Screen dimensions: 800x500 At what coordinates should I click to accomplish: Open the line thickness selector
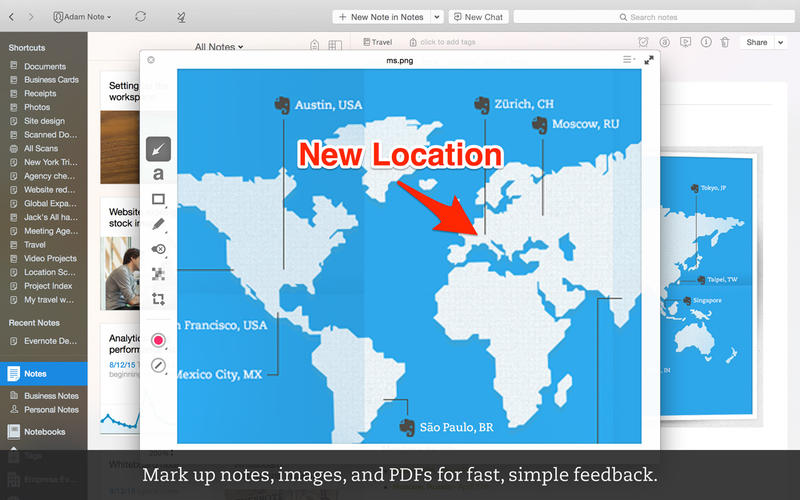pyautogui.click(x=158, y=366)
